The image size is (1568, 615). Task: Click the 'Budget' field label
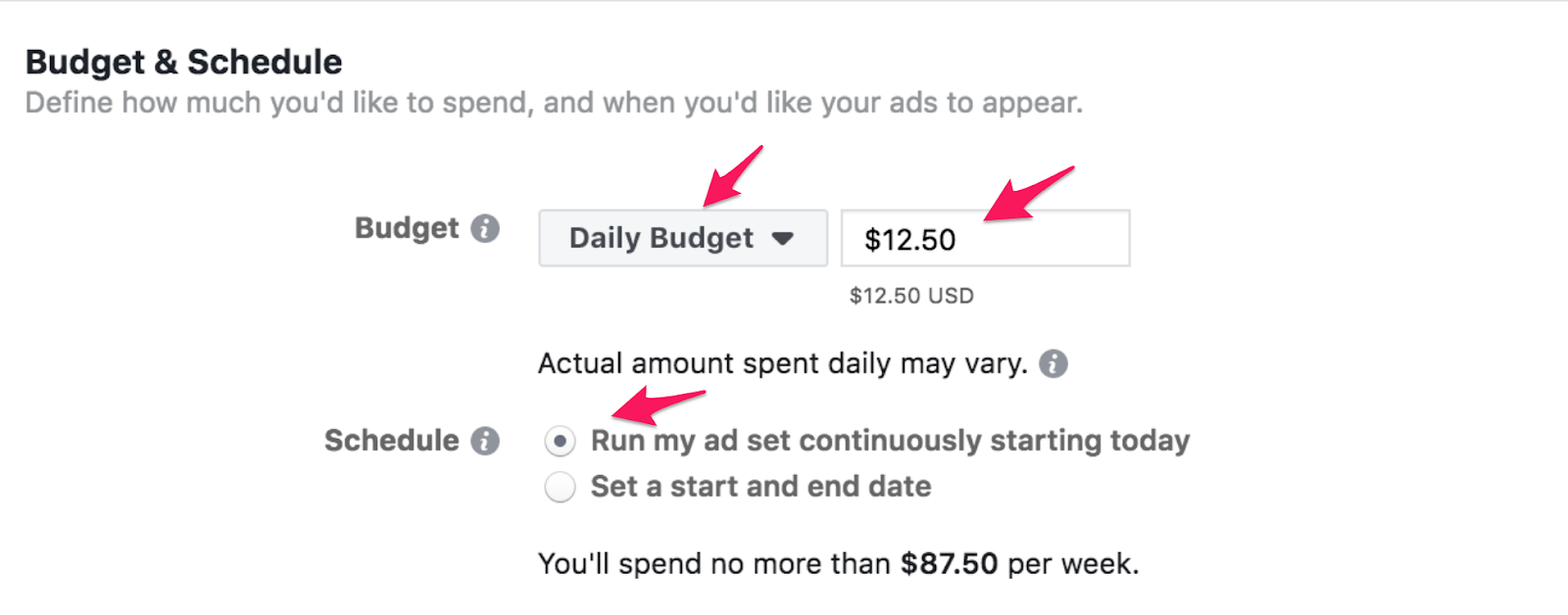407,228
